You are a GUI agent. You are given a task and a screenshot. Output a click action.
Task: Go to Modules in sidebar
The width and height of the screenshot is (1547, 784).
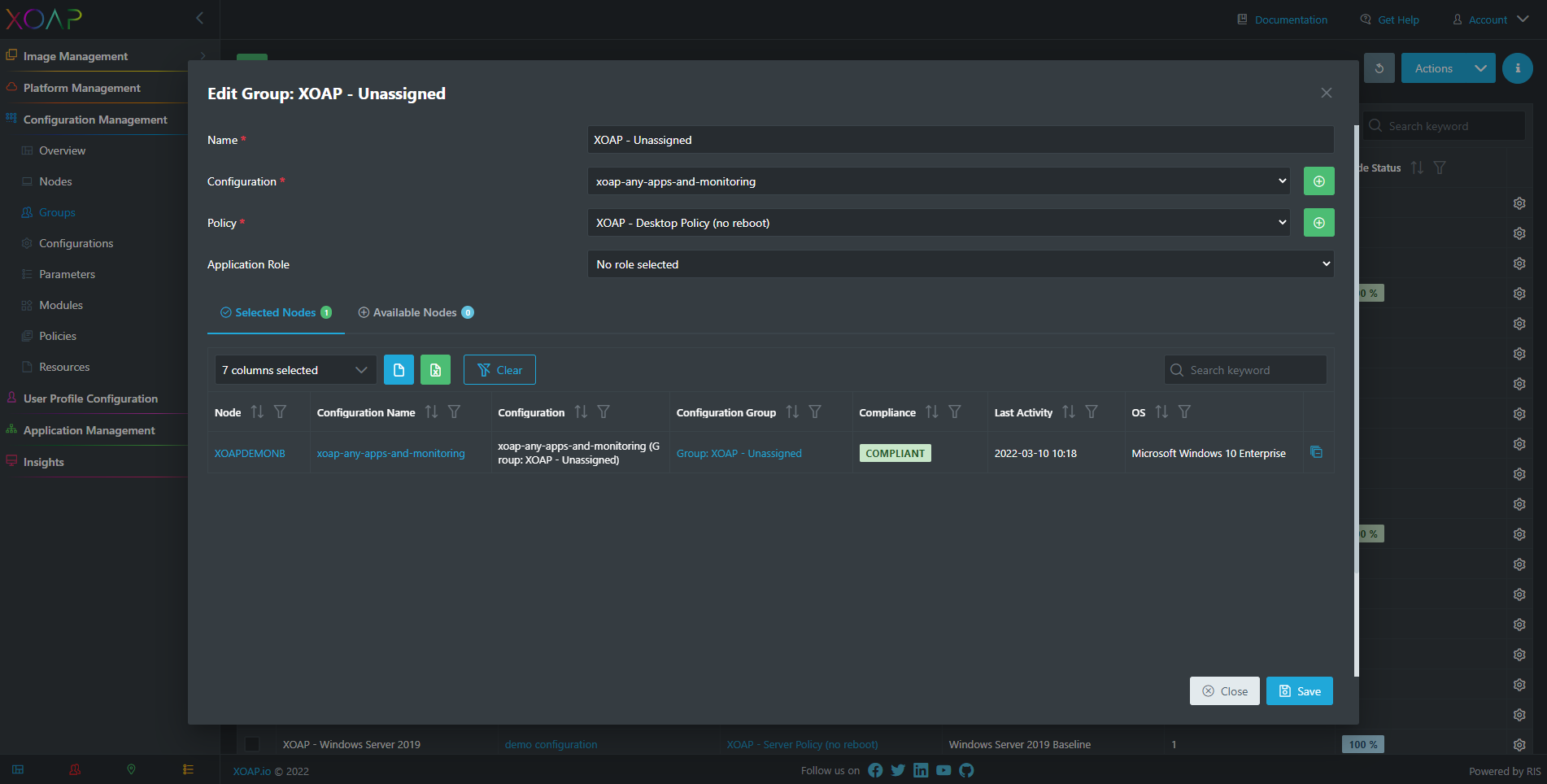[x=61, y=305]
